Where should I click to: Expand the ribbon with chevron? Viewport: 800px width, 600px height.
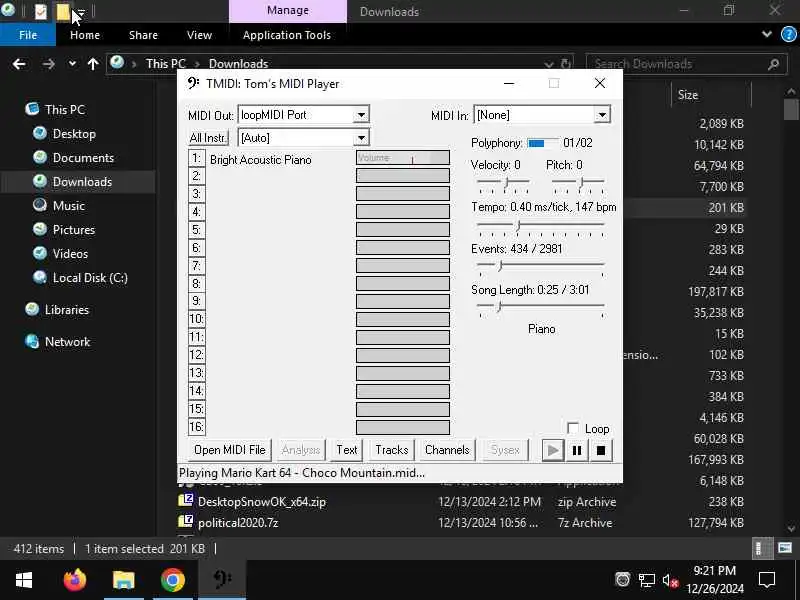[x=766, y=34]
